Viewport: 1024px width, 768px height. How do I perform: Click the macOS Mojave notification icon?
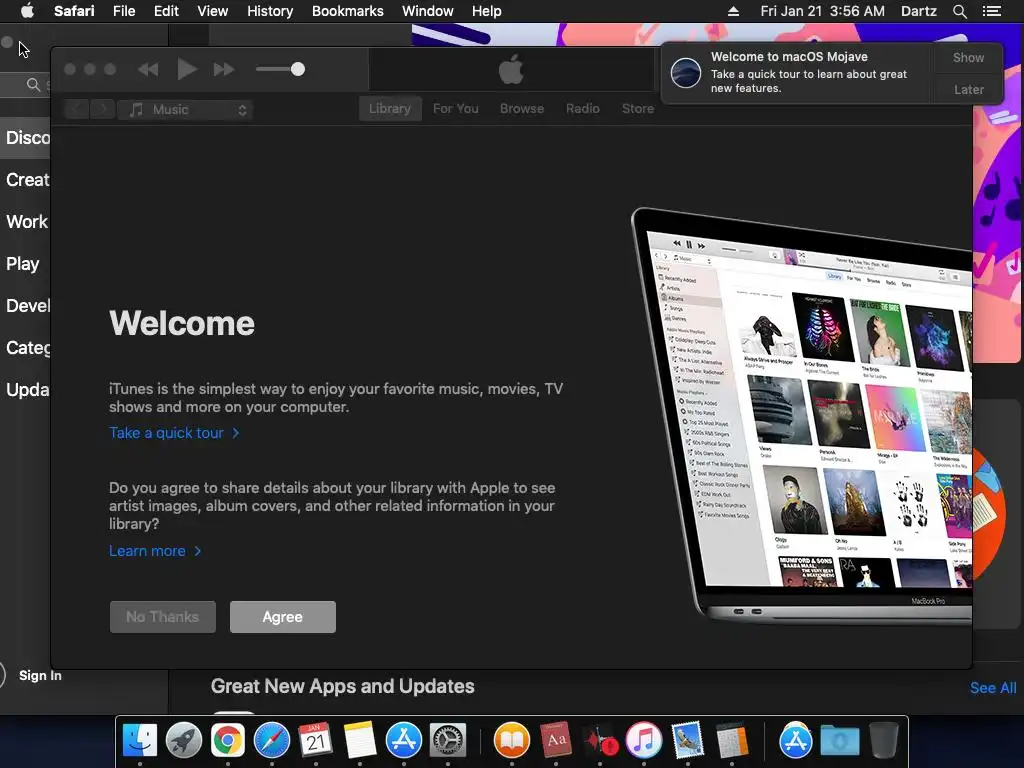point(686,72)
